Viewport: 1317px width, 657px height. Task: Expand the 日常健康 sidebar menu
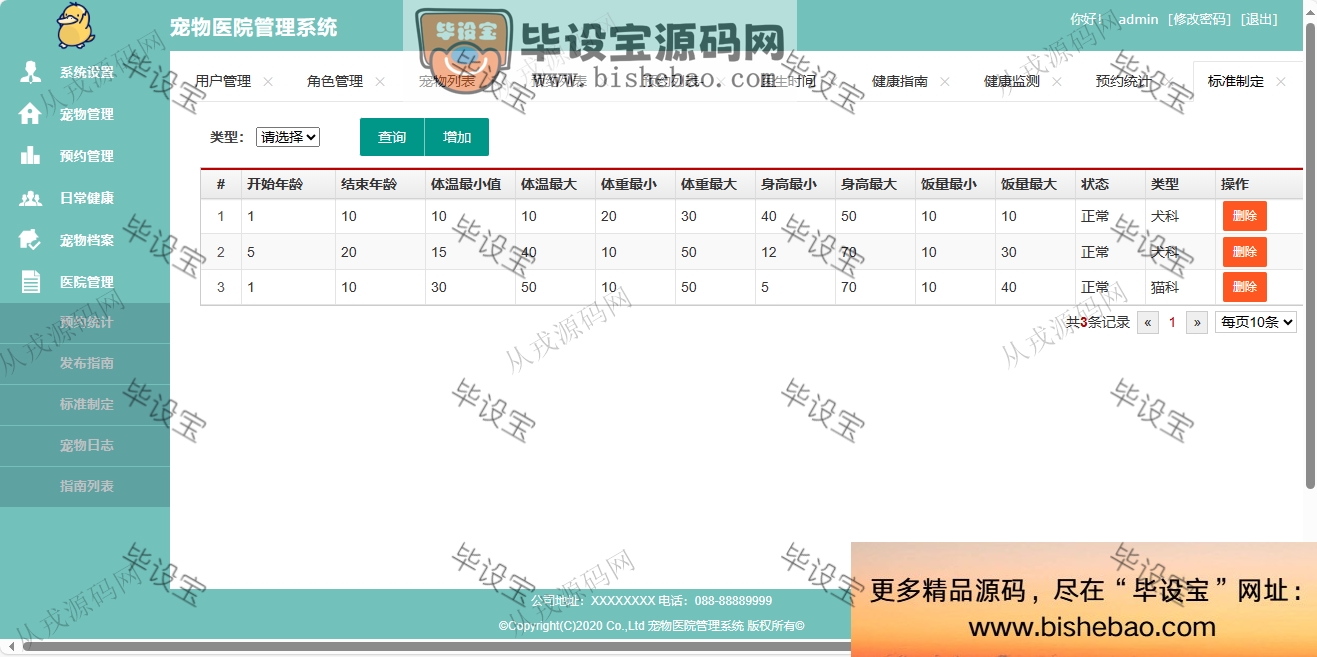[85, 198]
